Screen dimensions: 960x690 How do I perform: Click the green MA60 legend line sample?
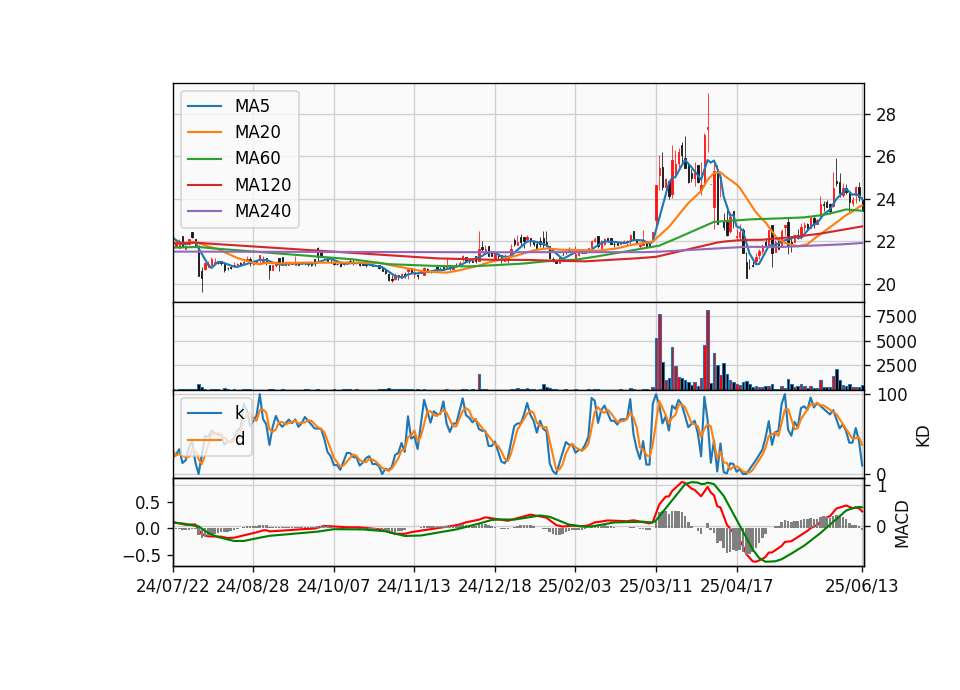pyautogui.click(x=204, y=159)
